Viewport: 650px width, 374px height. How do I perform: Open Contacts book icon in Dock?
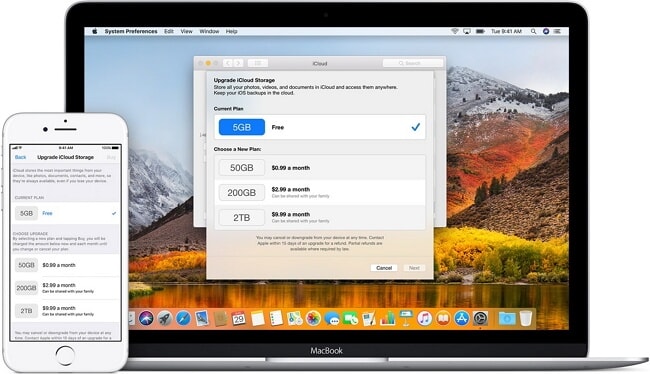(220, 318)
